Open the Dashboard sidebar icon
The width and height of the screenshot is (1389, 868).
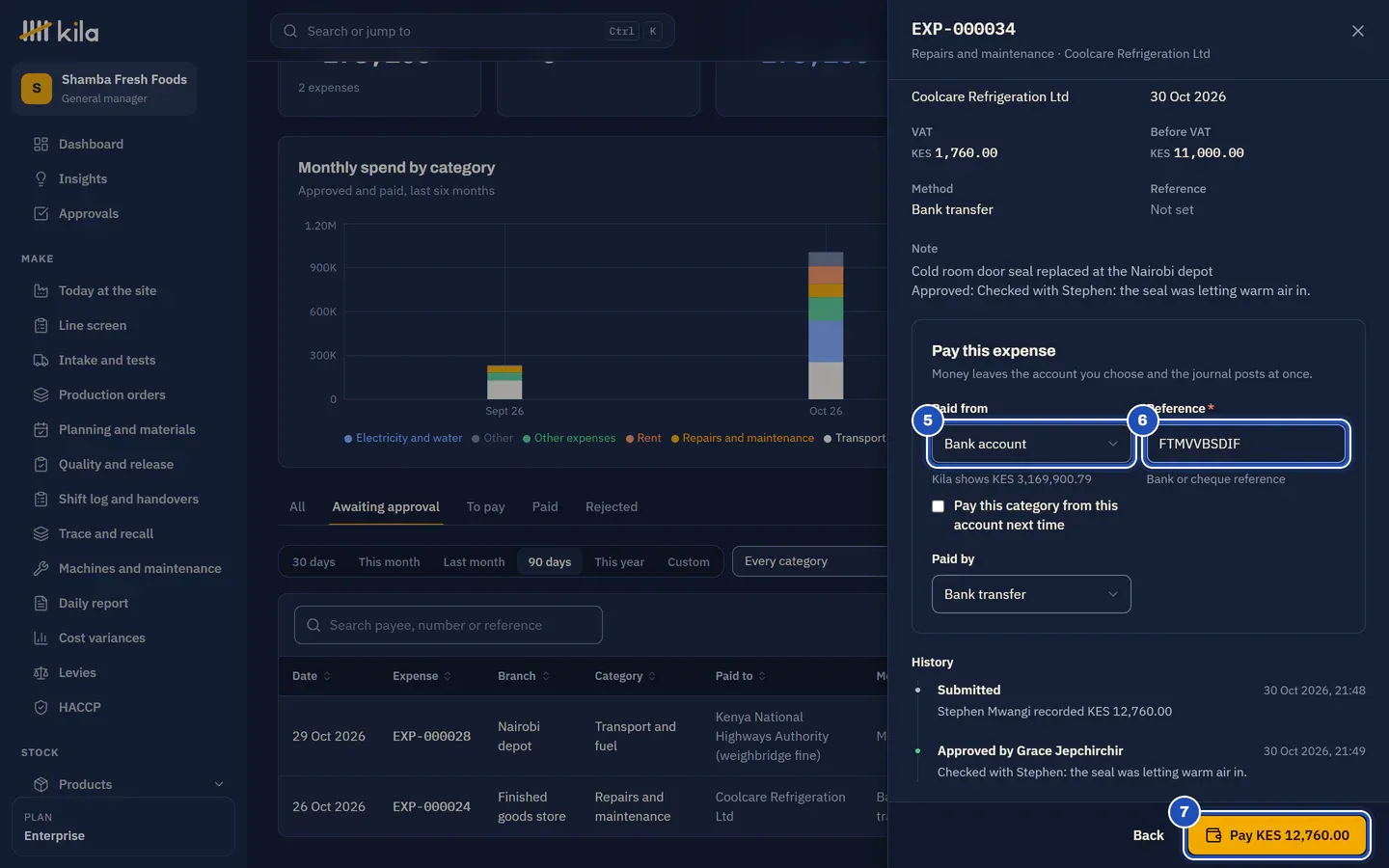pos(41,145)
